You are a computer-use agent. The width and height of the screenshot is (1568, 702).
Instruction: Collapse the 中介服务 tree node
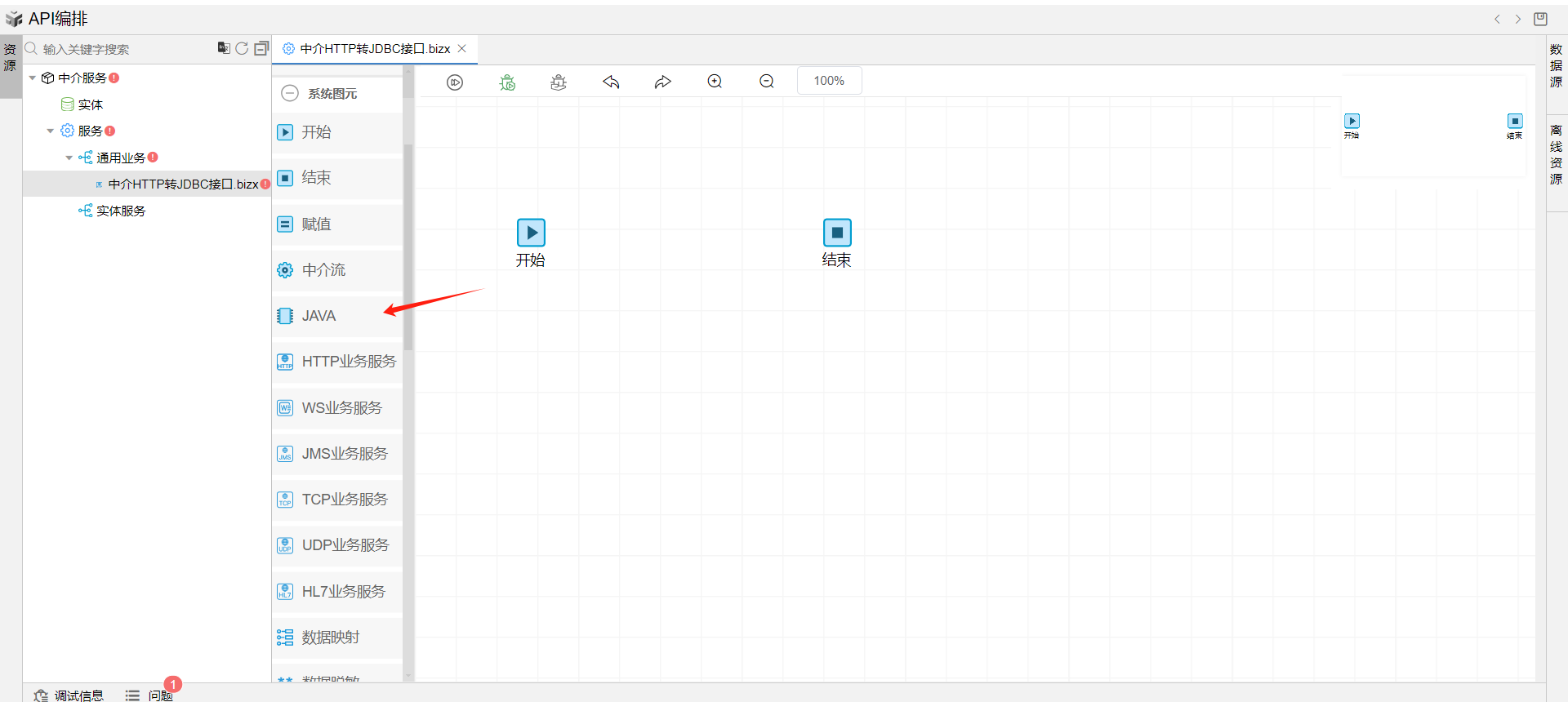click(33, 78)
